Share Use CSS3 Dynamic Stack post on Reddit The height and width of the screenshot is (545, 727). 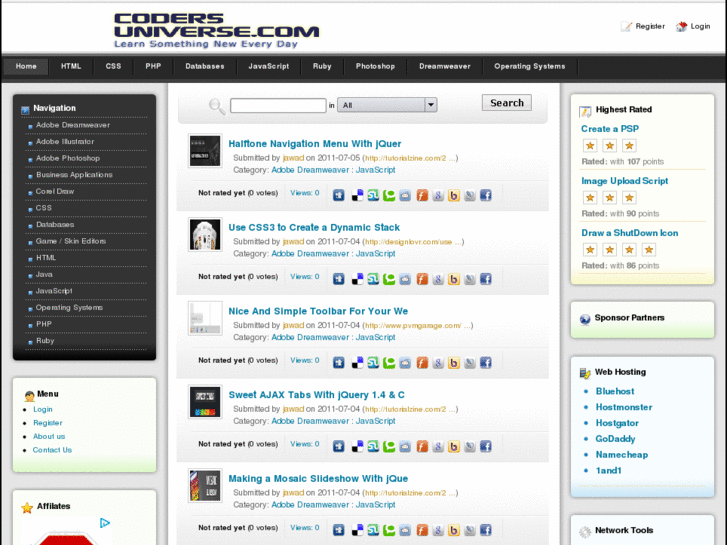(x=405, y=279)
